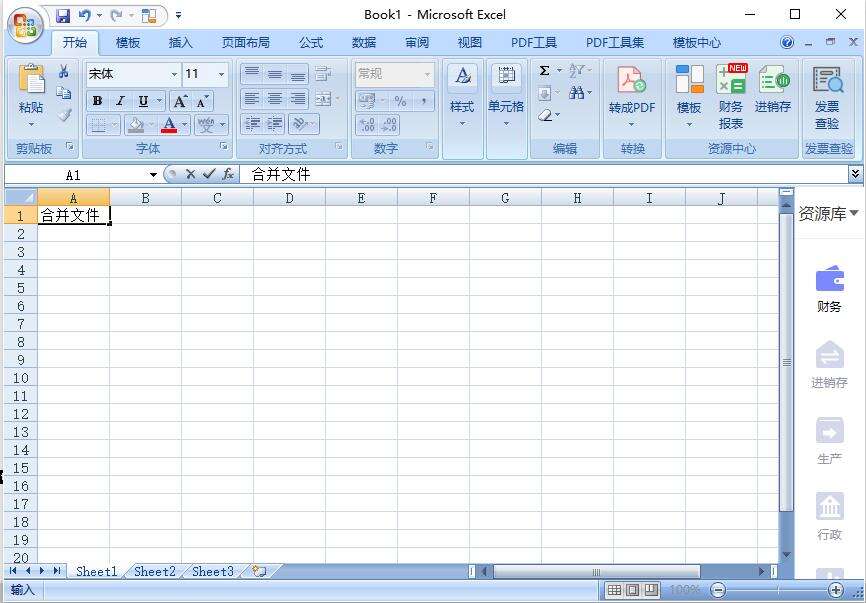Expand the 资源库 panel dropdown arrow
866x603 pixels.
tap(854, 213)
